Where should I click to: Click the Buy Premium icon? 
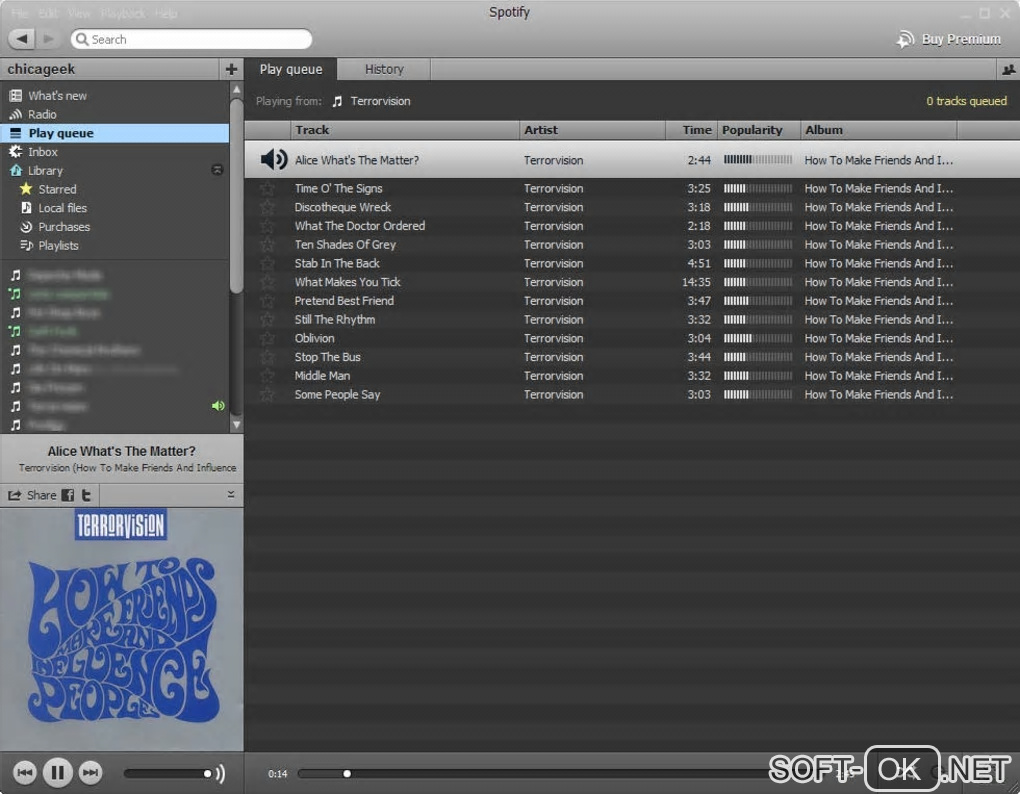click(905, 40)
